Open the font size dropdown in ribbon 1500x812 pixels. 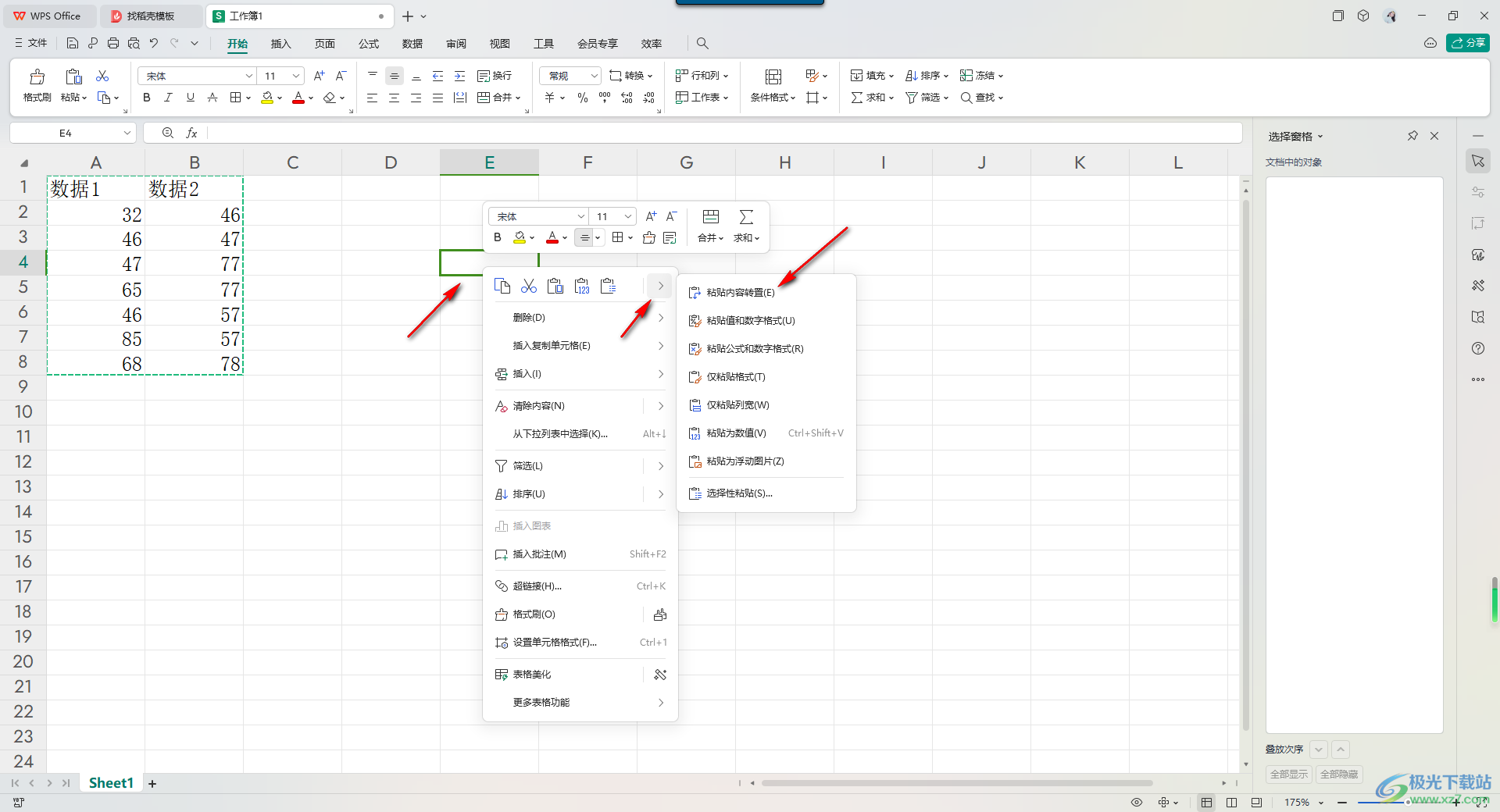coord(296,76)
